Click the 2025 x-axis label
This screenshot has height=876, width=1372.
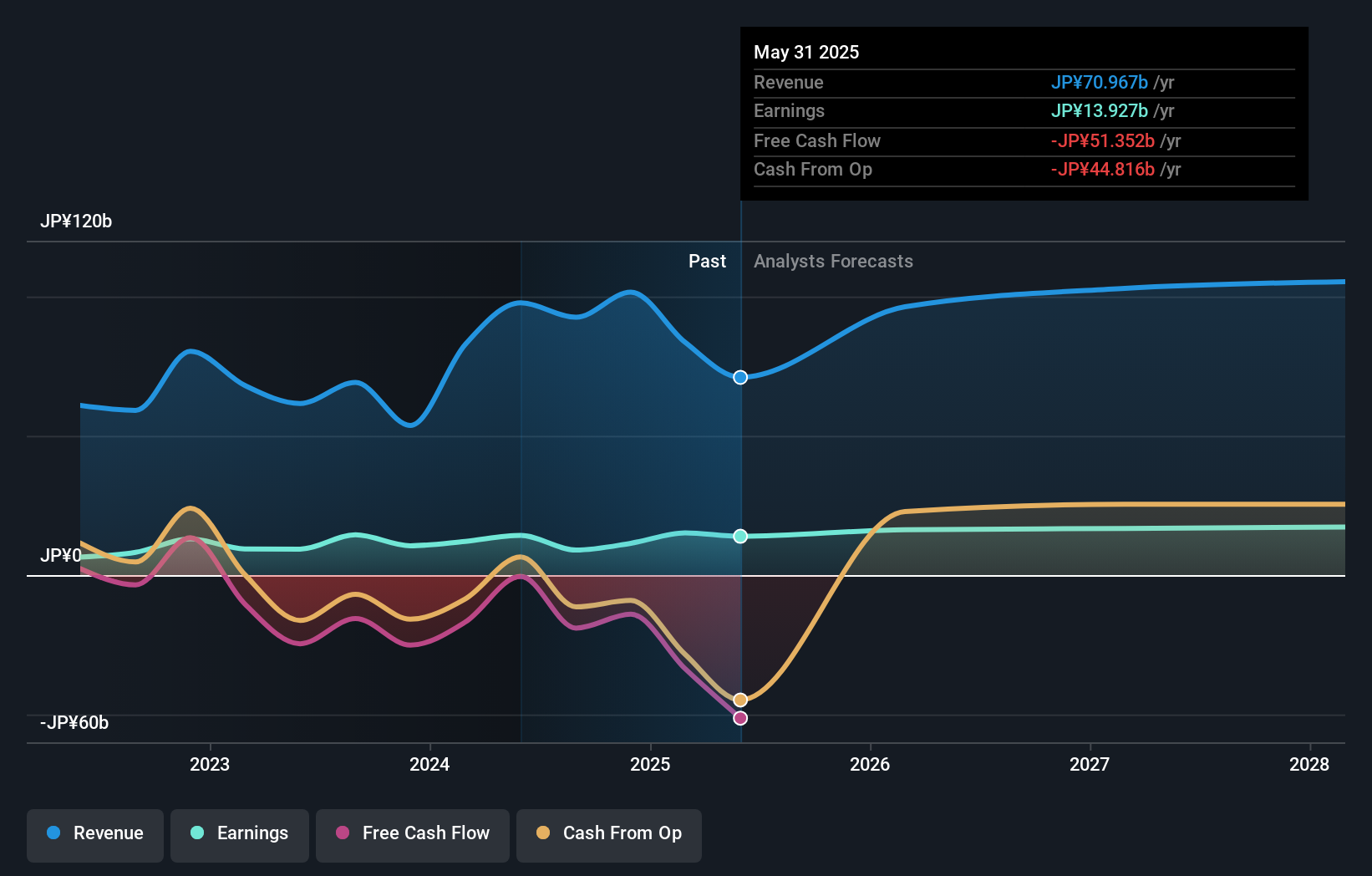[650, 764]
